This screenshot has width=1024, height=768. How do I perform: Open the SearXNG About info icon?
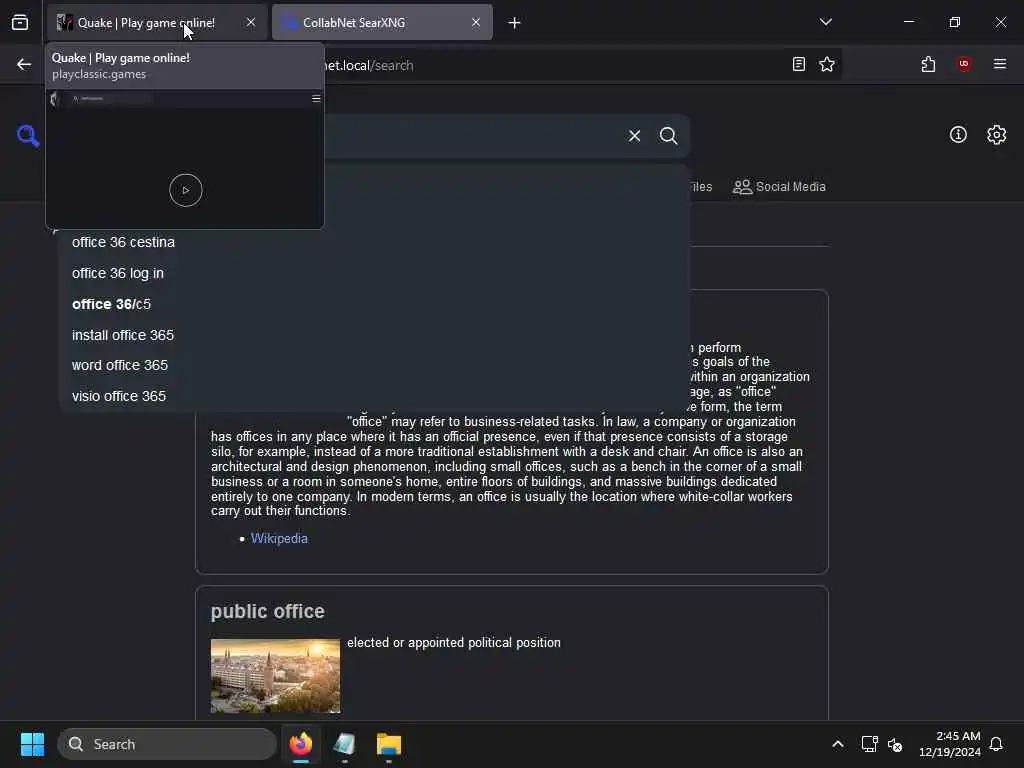(x=958, y=135)
